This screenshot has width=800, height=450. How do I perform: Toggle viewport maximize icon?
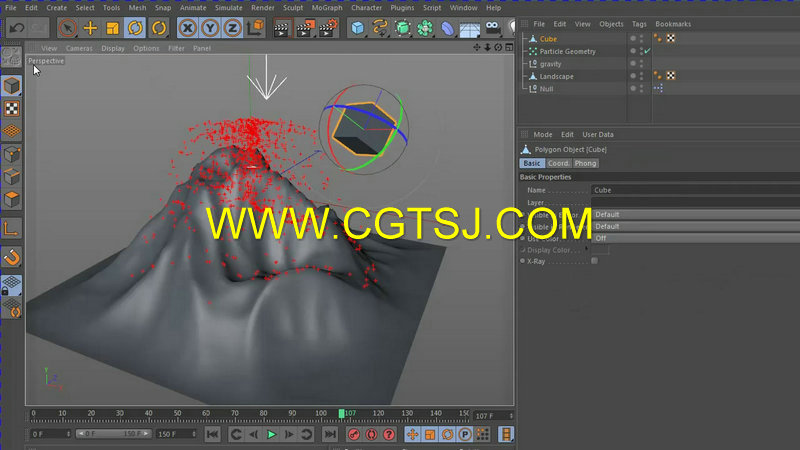(509, 47)
